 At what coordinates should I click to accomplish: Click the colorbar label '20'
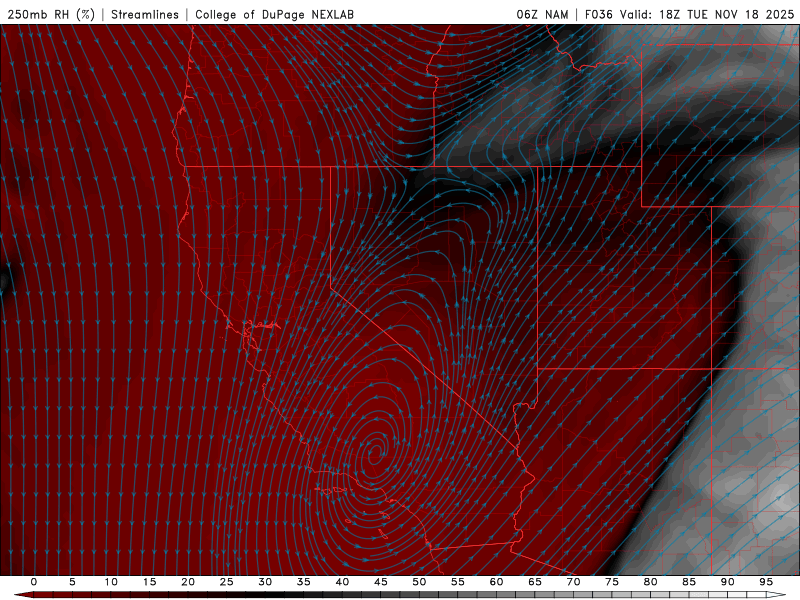tap(188, 582)
